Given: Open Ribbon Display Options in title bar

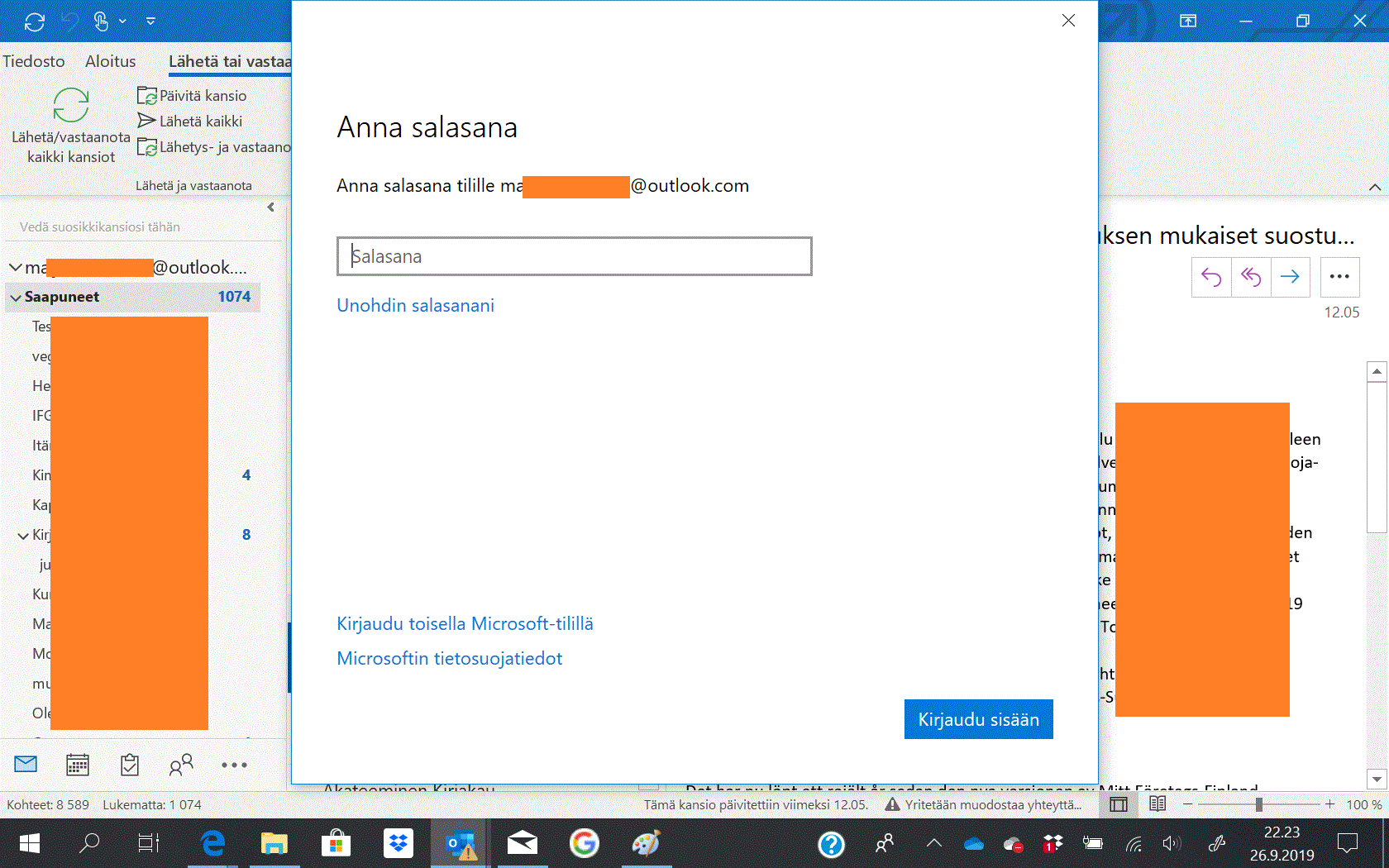Looking at the screenshot, I should tap(1188, 21).
